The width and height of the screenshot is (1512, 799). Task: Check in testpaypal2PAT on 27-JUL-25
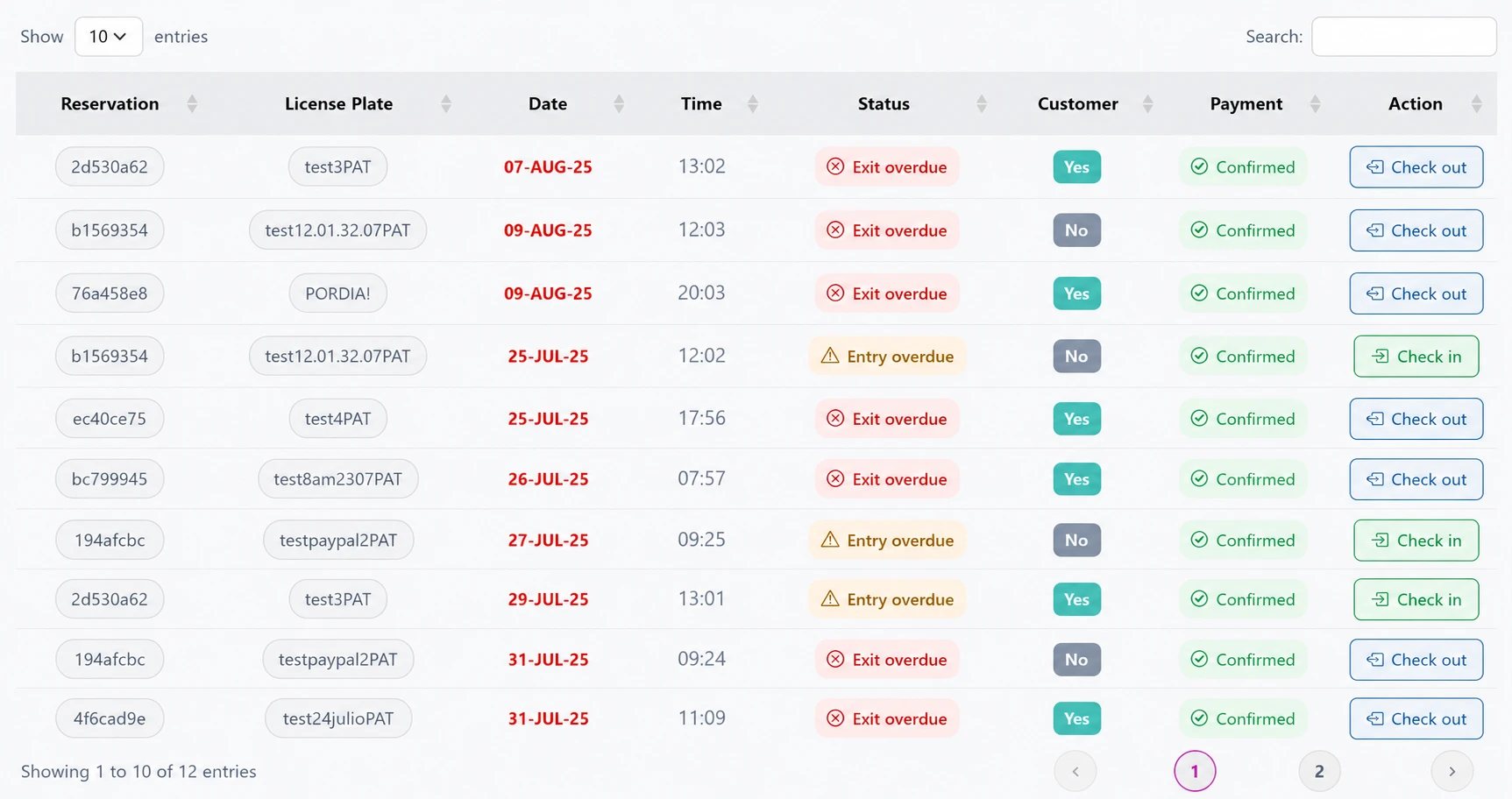point(1416,541)
